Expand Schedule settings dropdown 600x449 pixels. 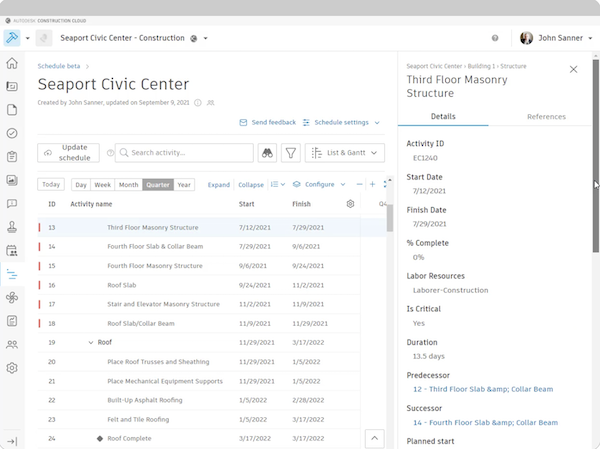point(341,122)
